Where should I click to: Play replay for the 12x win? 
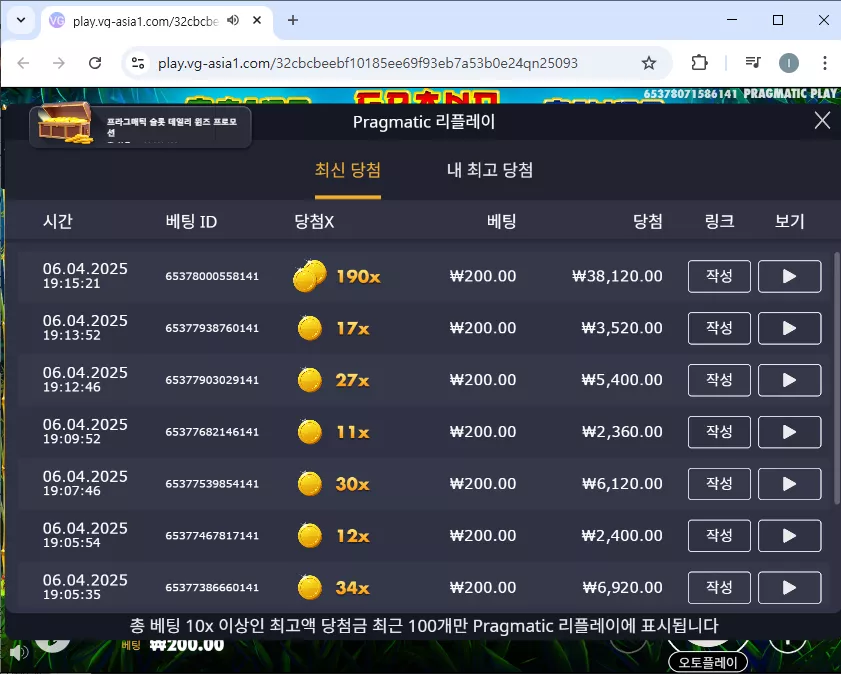(789, 536)
